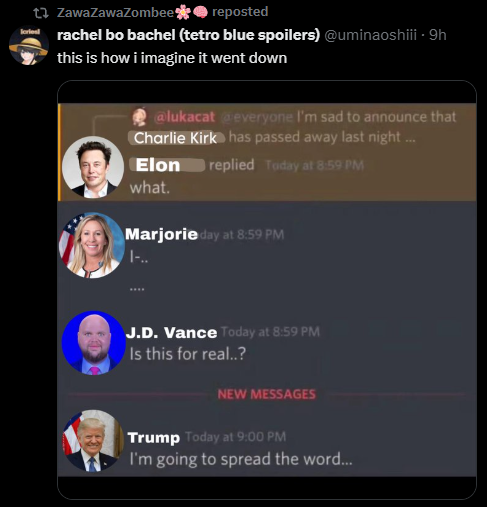Click the repost arrows icon above the tweet
This screenshot has width=487, height=507.
[41, 13]
